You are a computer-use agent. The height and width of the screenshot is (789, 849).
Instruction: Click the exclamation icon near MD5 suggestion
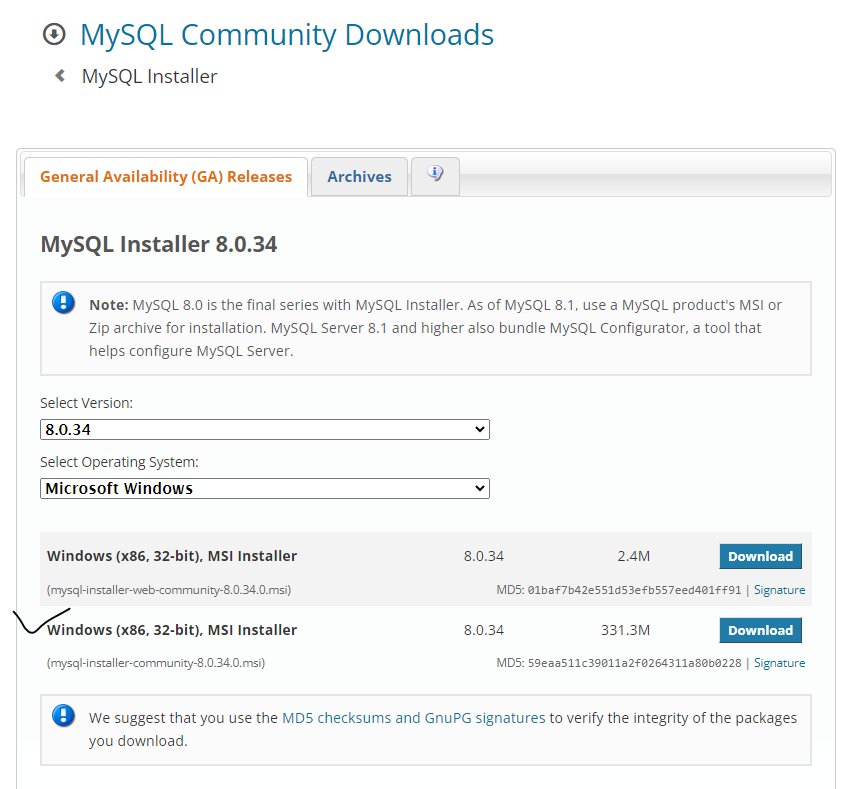[63, 716]
